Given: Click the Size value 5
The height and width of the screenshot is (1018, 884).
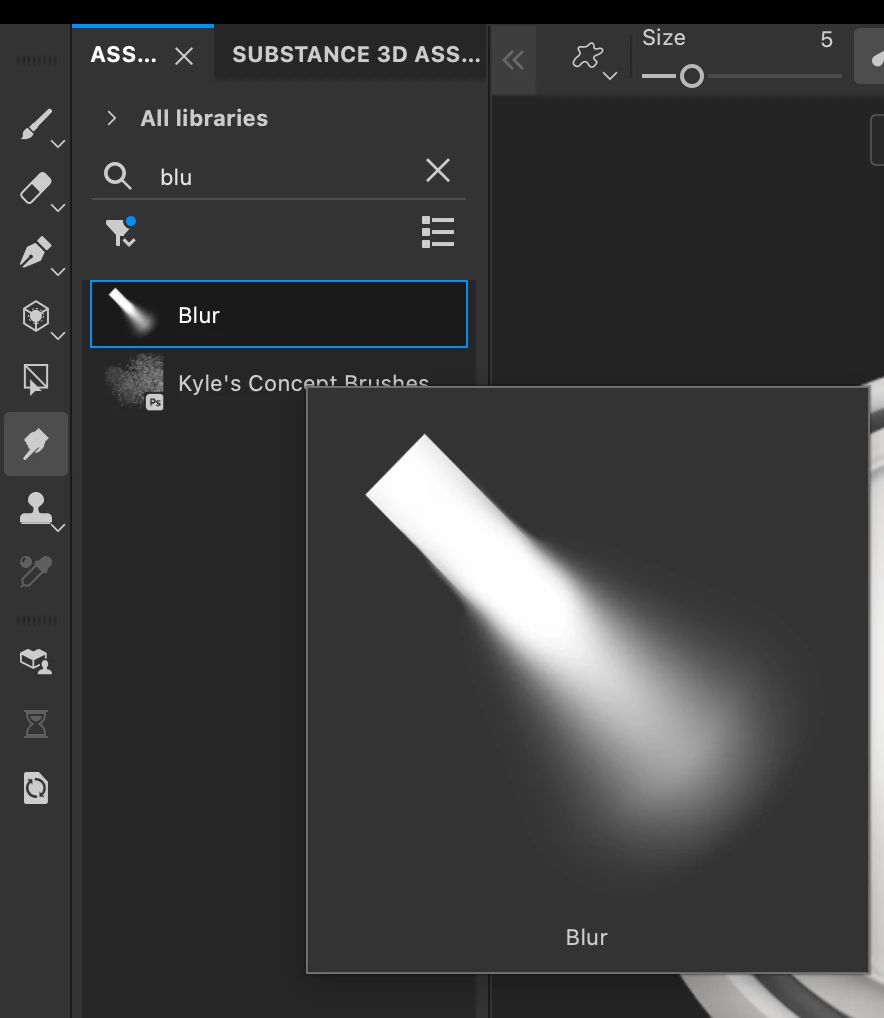Looking at the screenshot, I should (826, 40).
